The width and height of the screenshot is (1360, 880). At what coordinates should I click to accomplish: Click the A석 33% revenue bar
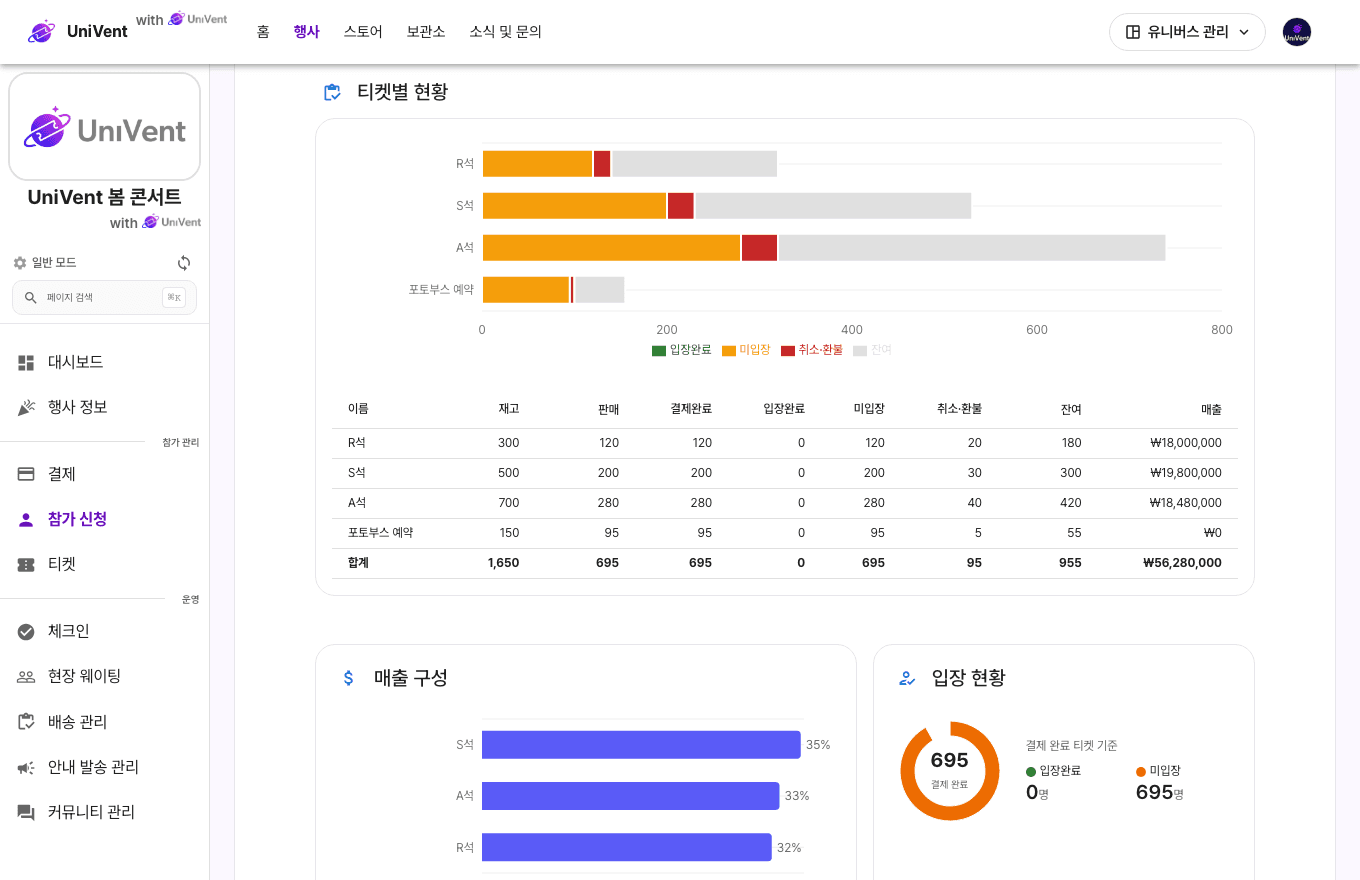pyautogui.click(x=630, y=796)
